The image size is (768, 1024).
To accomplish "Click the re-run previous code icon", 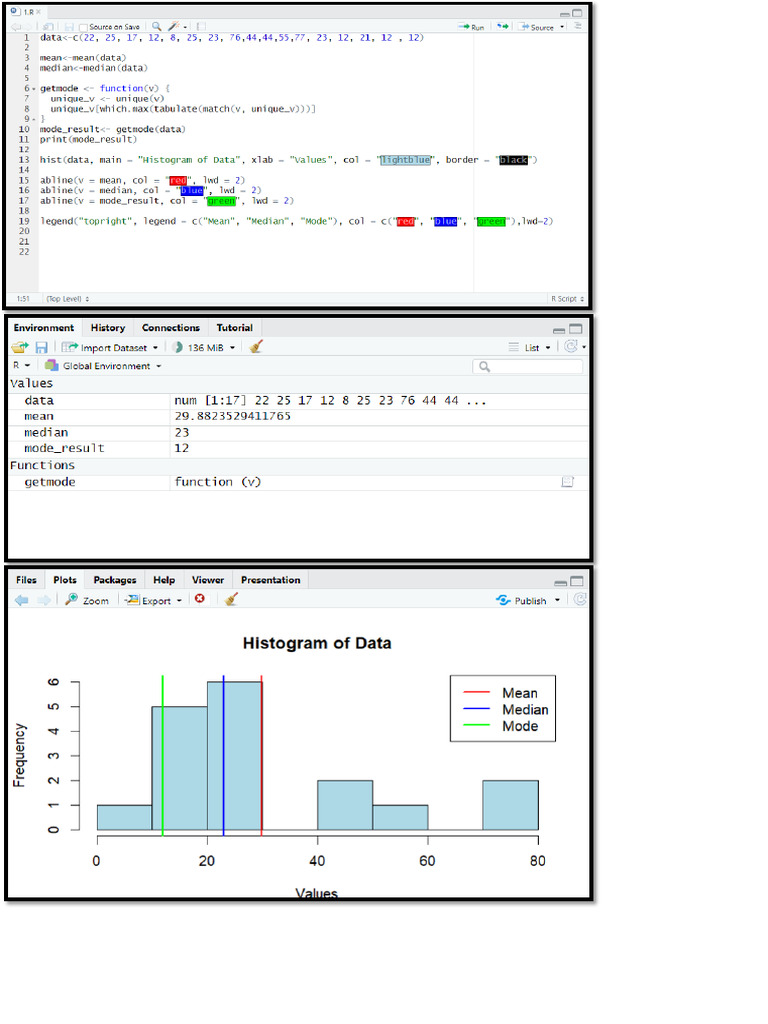I will pyautogui.click(x=502, y=27).
